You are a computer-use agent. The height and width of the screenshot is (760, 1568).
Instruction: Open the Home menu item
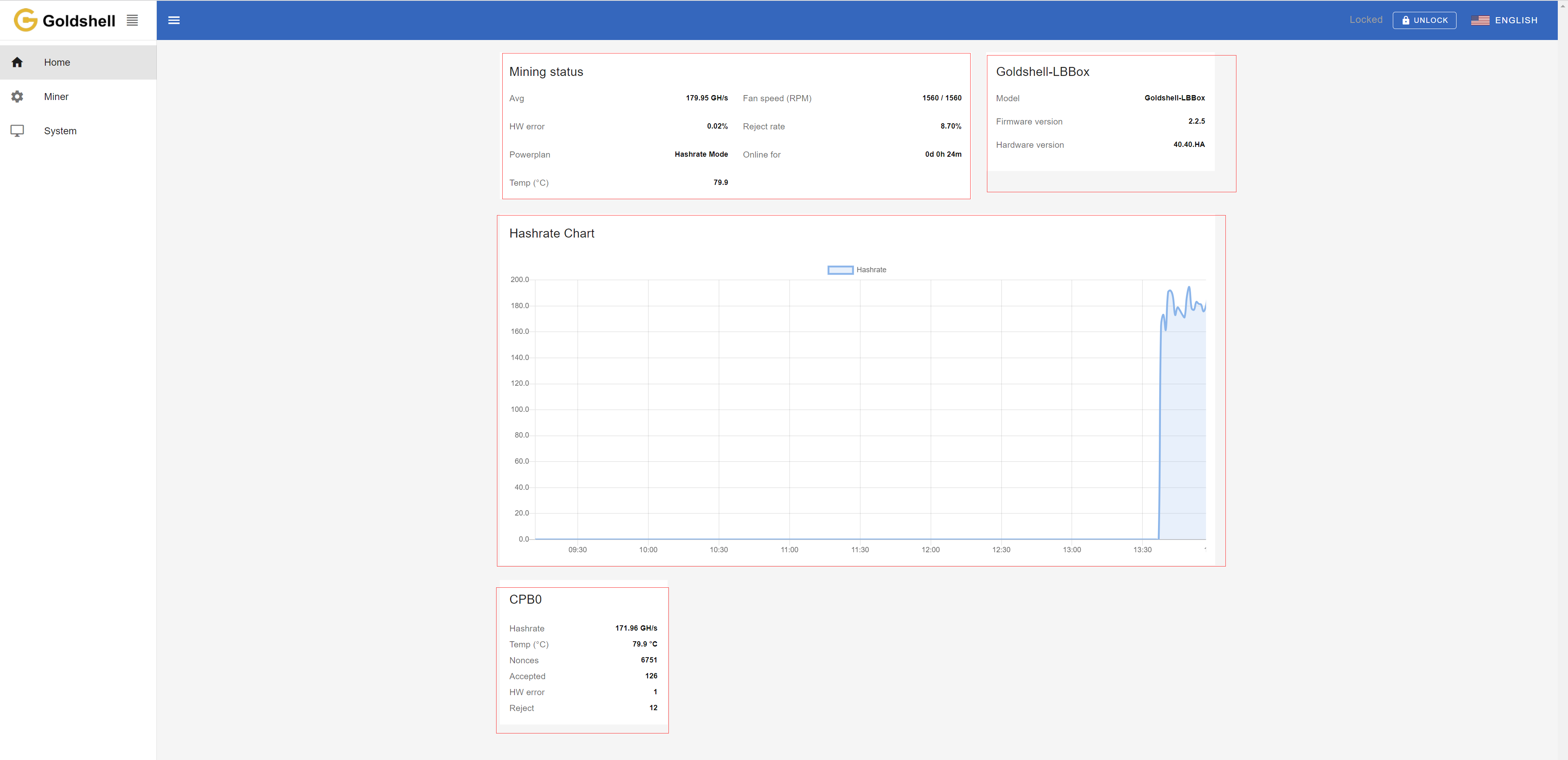pos(78,62)
